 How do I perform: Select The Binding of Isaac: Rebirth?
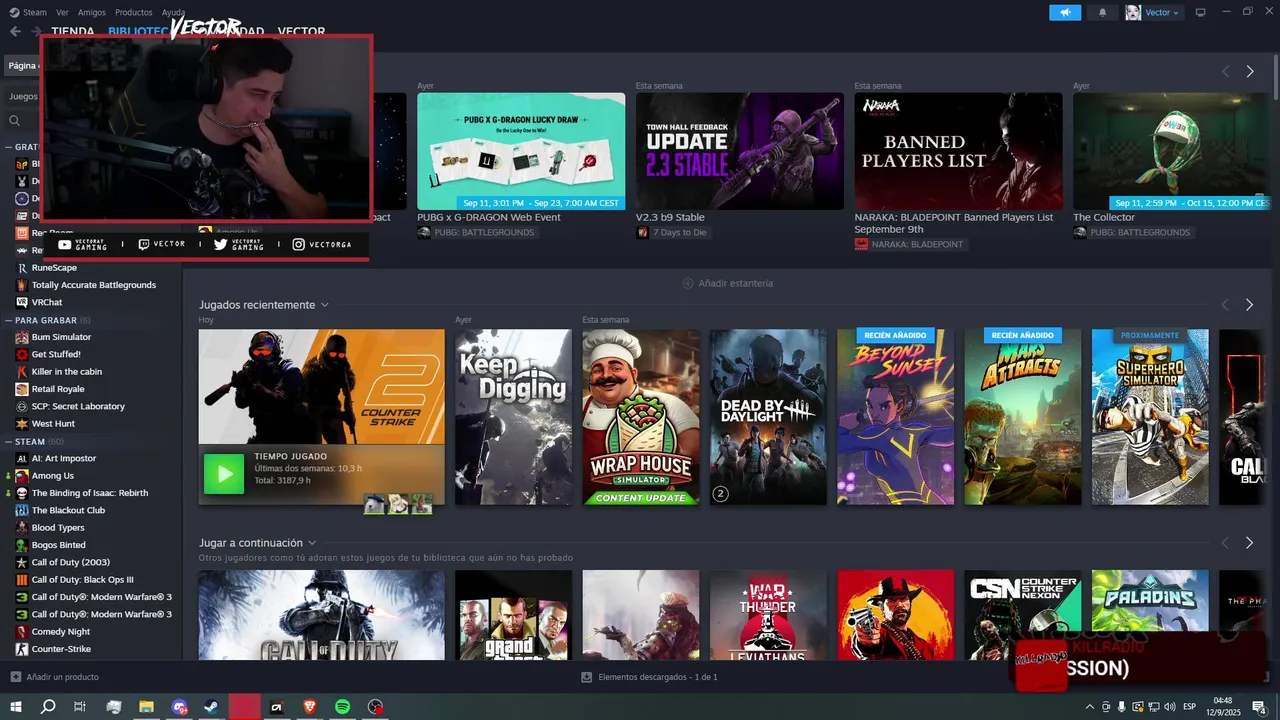click(91, 493)
